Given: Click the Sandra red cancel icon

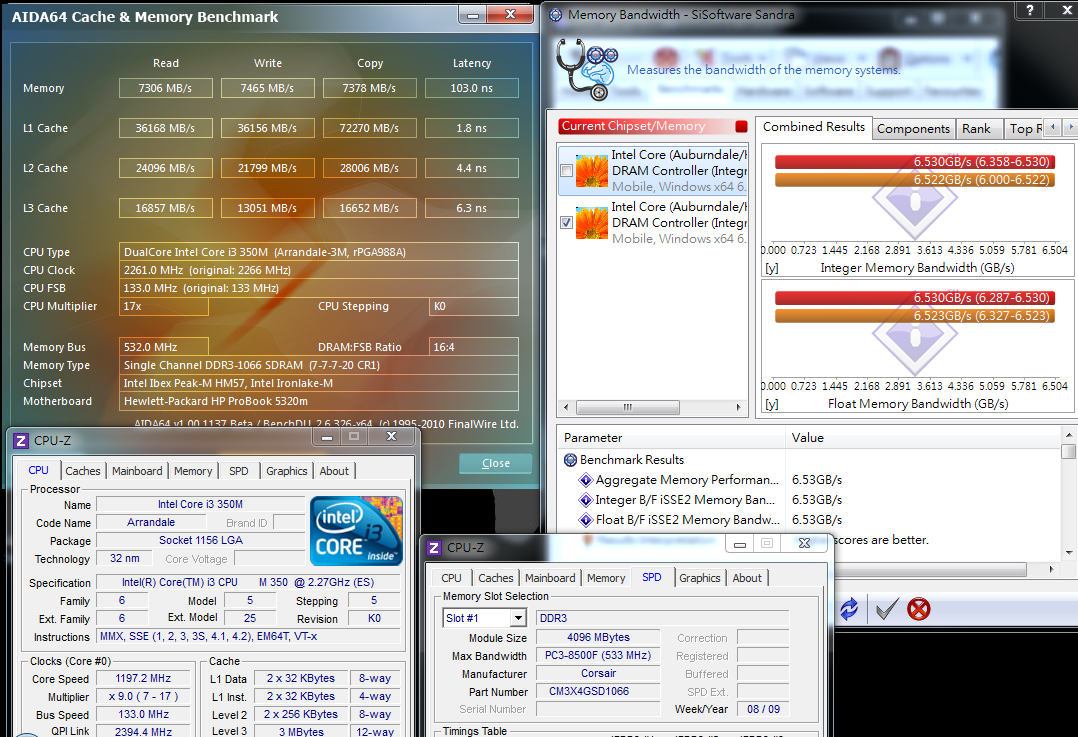Looking at the screenshot, I should pyautogui.click(x=919, y=608).
